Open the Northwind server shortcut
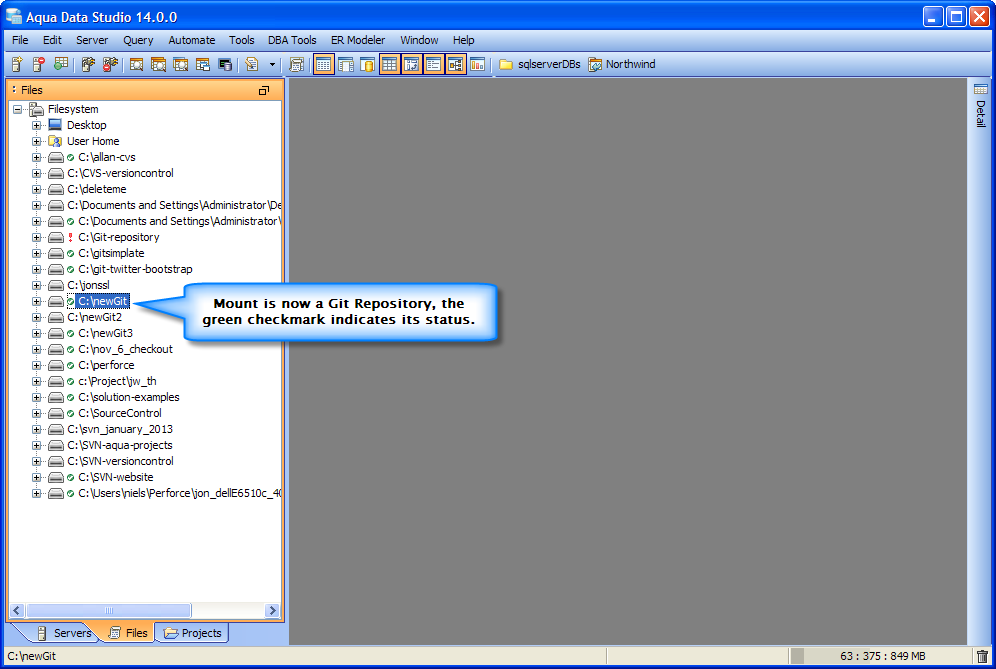 point(622,64)
